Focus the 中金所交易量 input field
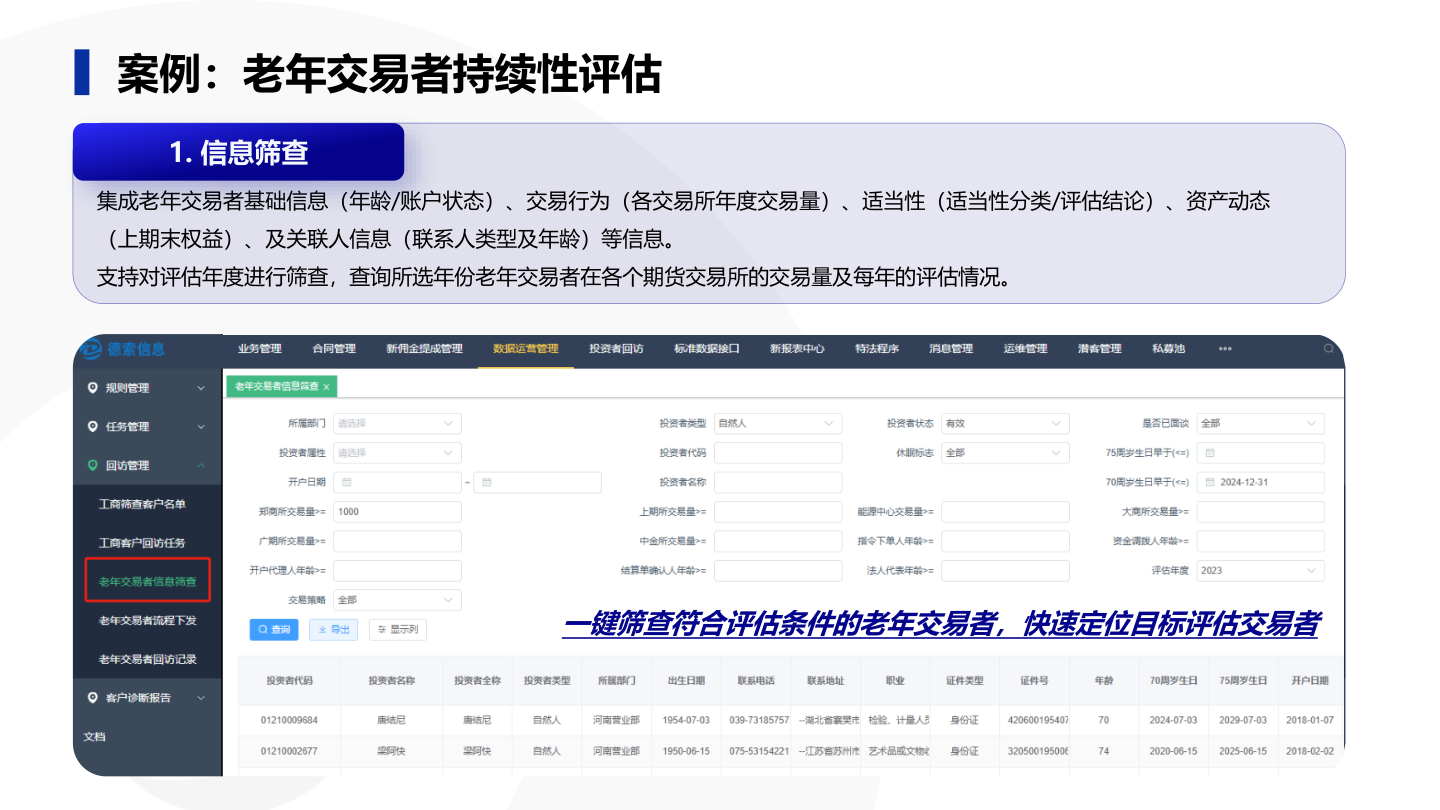This screenshot has width=1440, height=810. pos(778,541)
